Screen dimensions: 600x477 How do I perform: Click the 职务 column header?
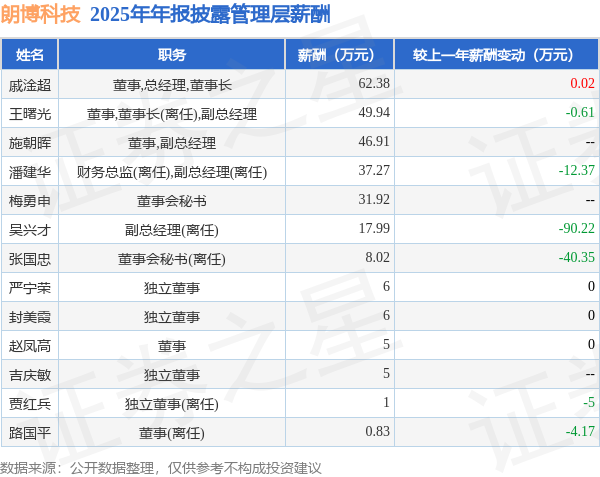pos(172,55)
